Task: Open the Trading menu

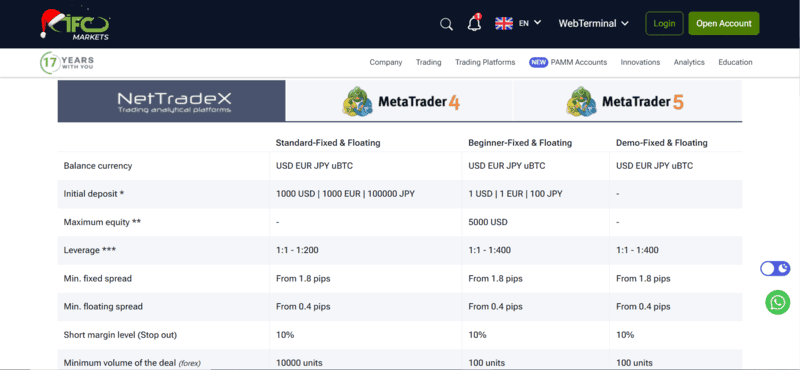Action: click(429, 62)
